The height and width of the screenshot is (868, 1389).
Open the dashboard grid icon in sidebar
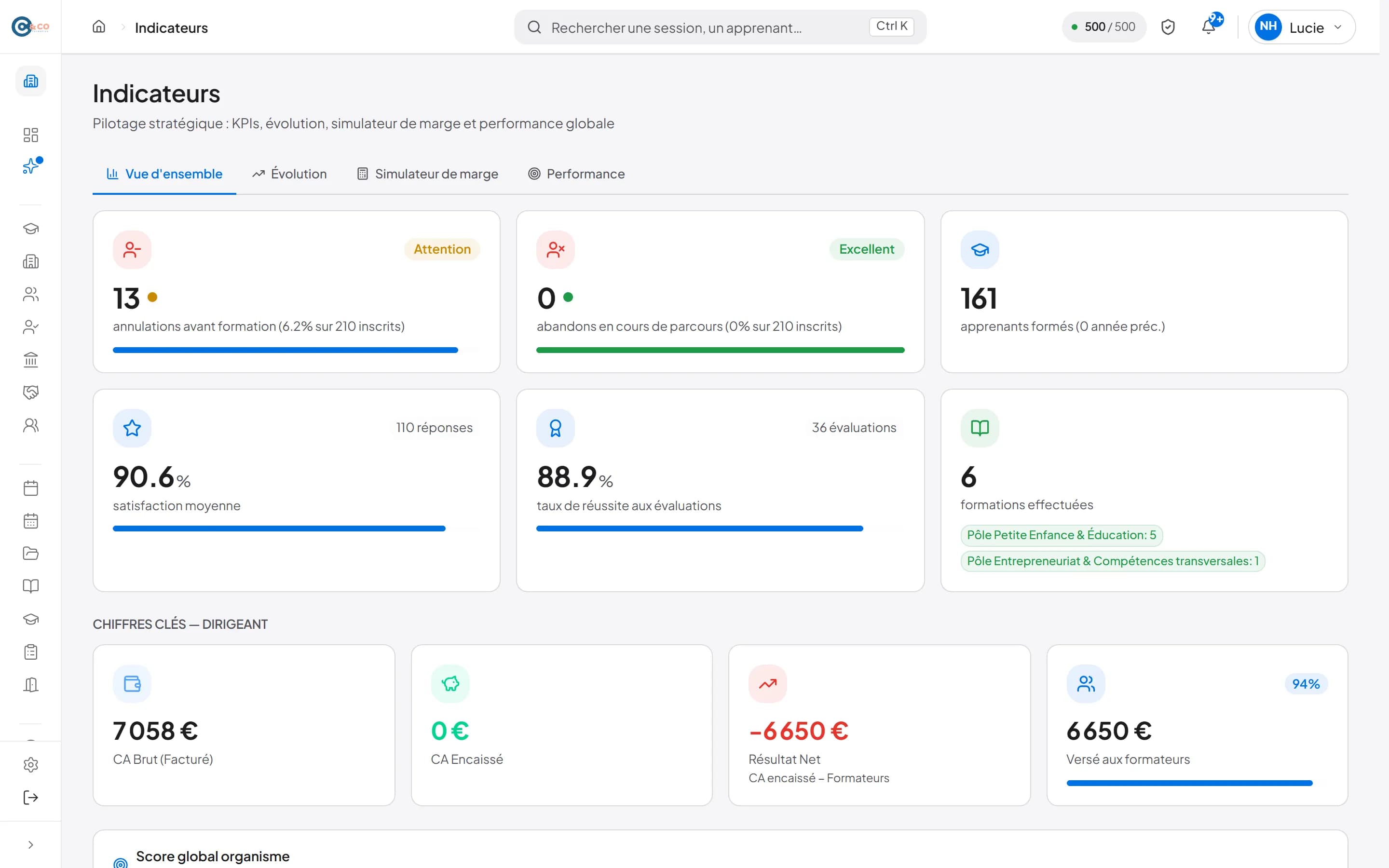pos(31,135)
